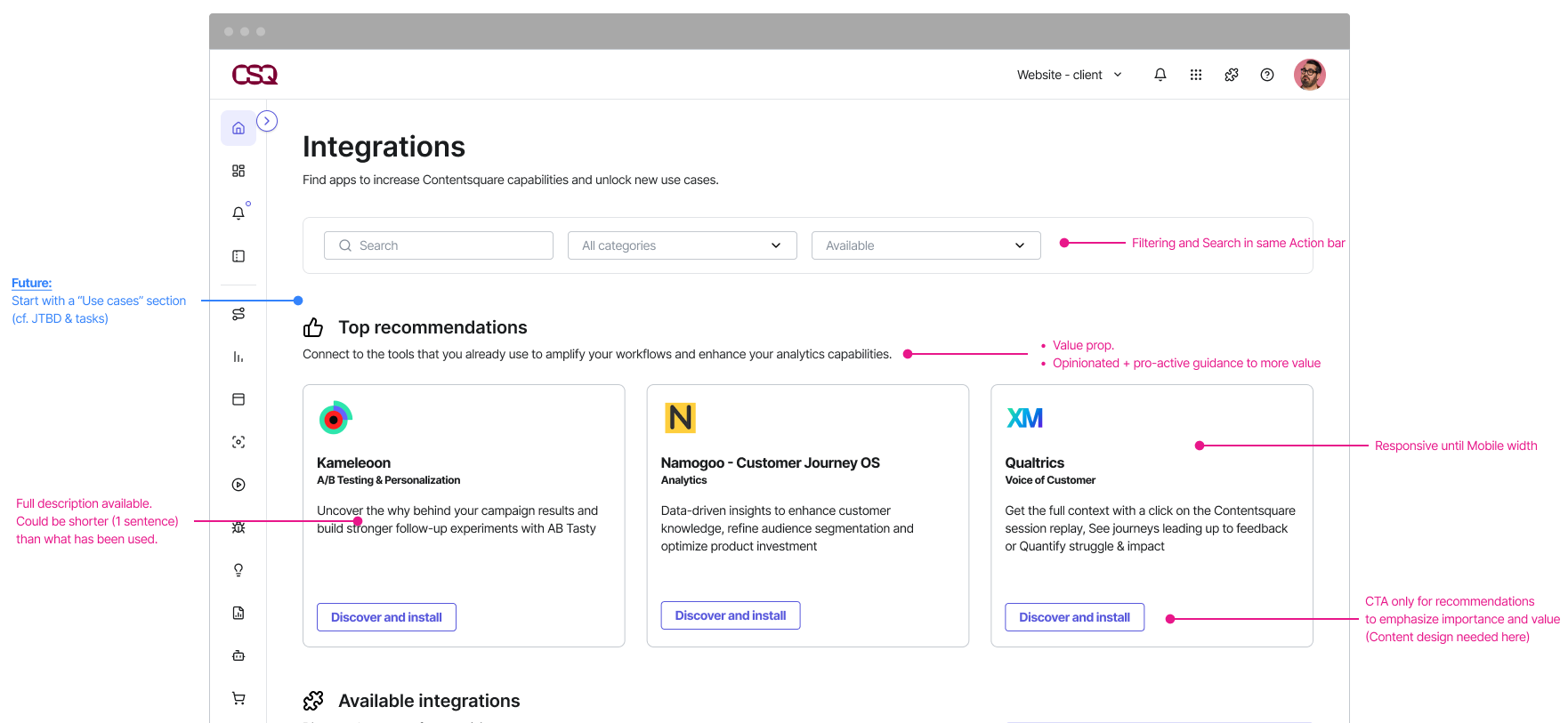1568x723 pixels.
Task: Open the Available filter dropdown
Action: pyautogui.click(x=926, y=245)
